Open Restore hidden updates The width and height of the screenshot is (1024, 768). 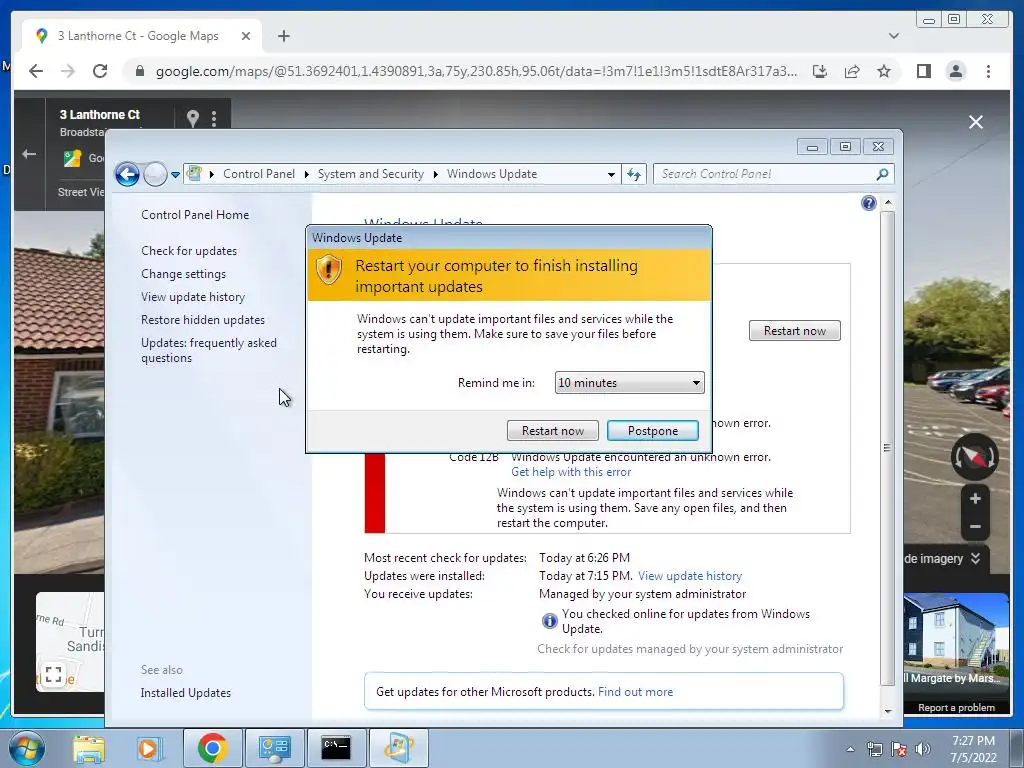(203, 319)
